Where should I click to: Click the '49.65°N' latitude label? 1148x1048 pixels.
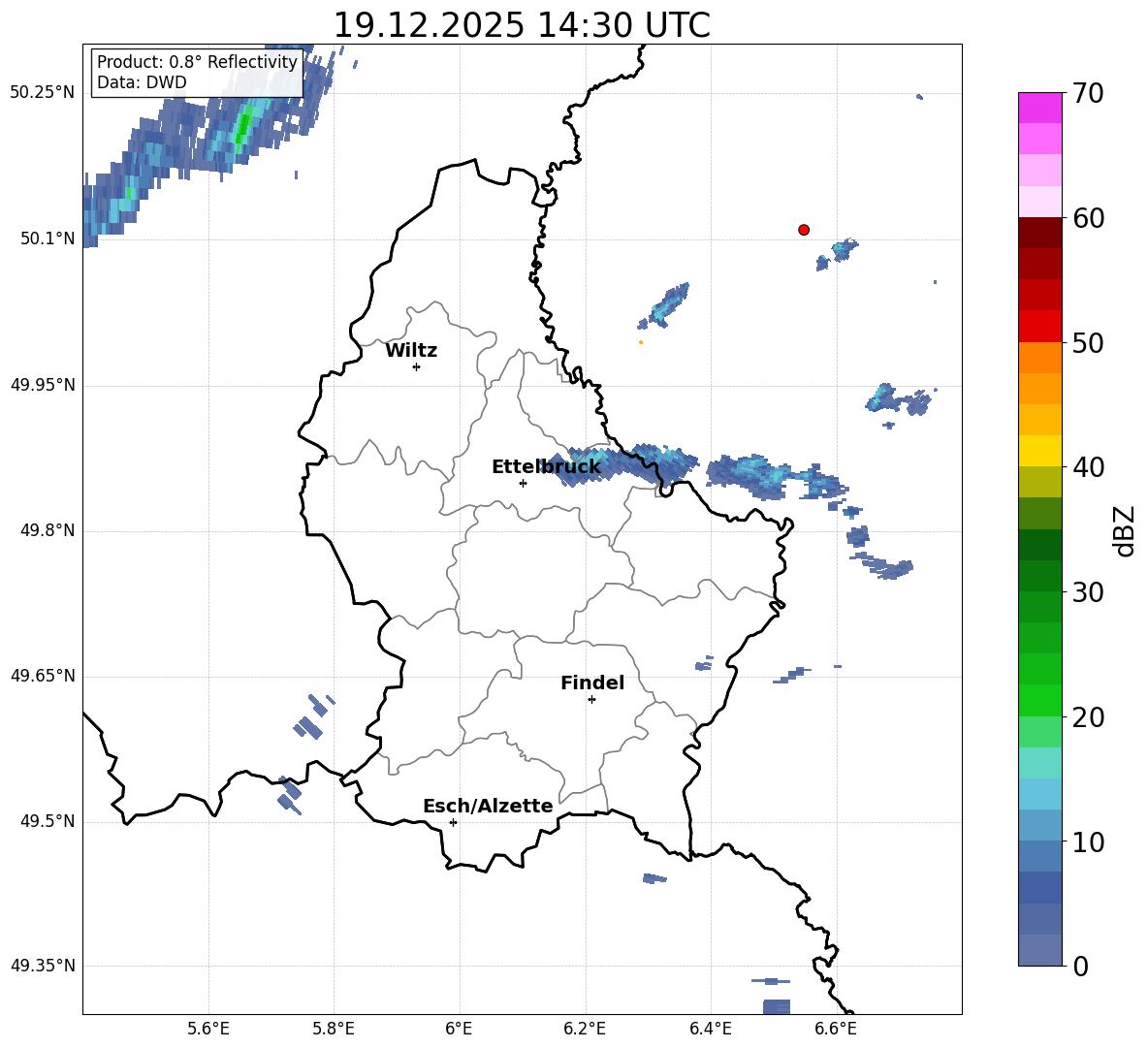43,676
